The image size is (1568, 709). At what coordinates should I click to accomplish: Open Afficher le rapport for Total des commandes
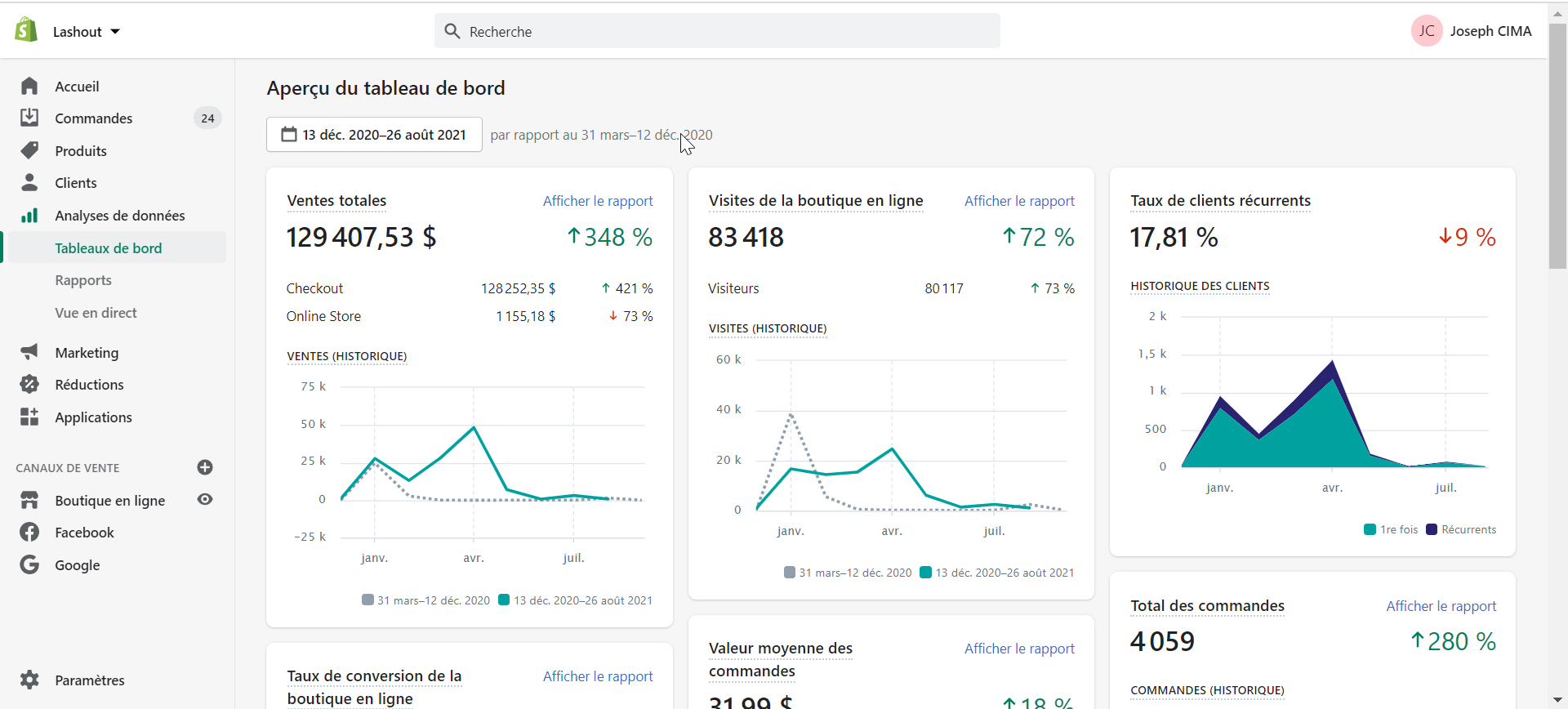[1441, 606]
